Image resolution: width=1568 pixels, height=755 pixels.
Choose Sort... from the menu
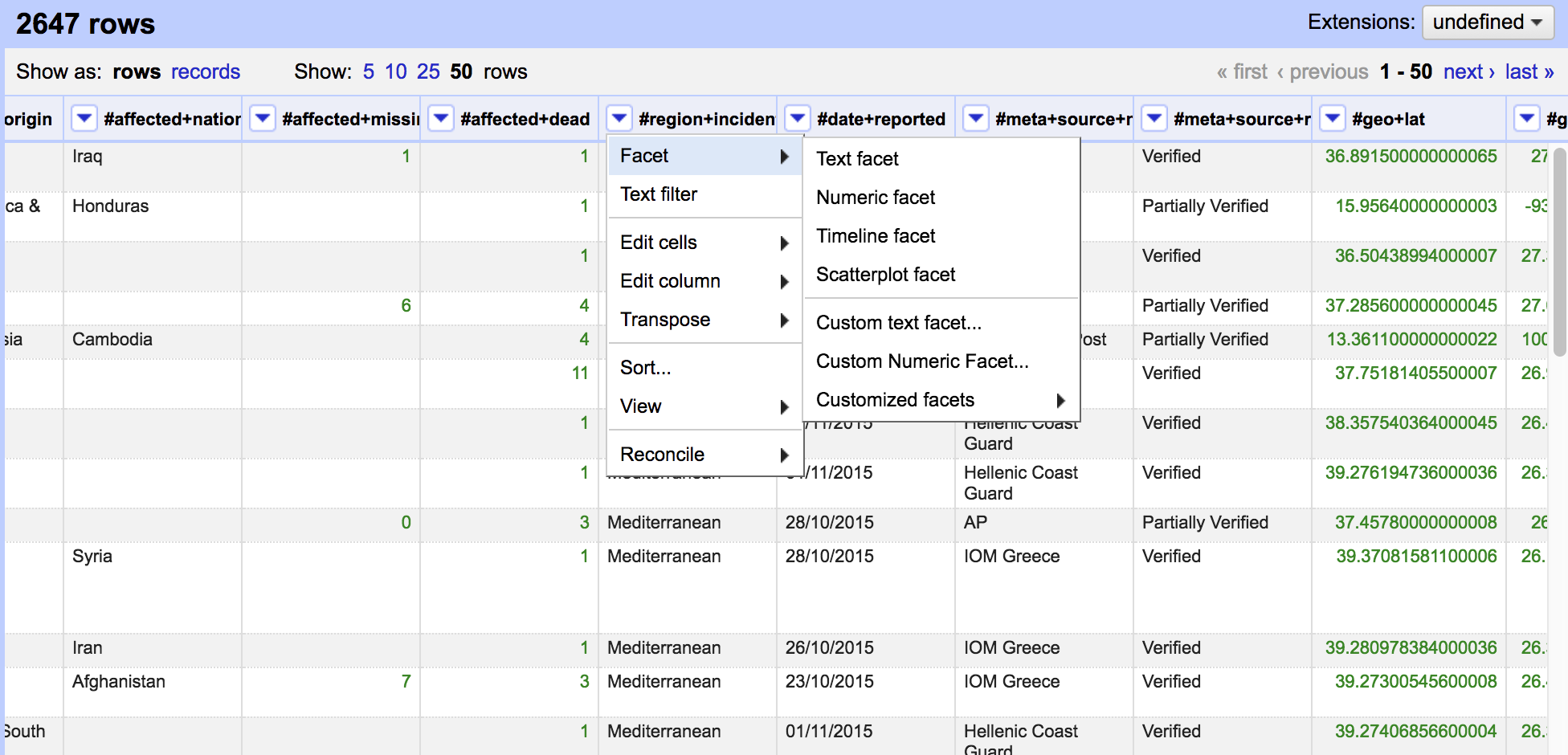[705, 368]
